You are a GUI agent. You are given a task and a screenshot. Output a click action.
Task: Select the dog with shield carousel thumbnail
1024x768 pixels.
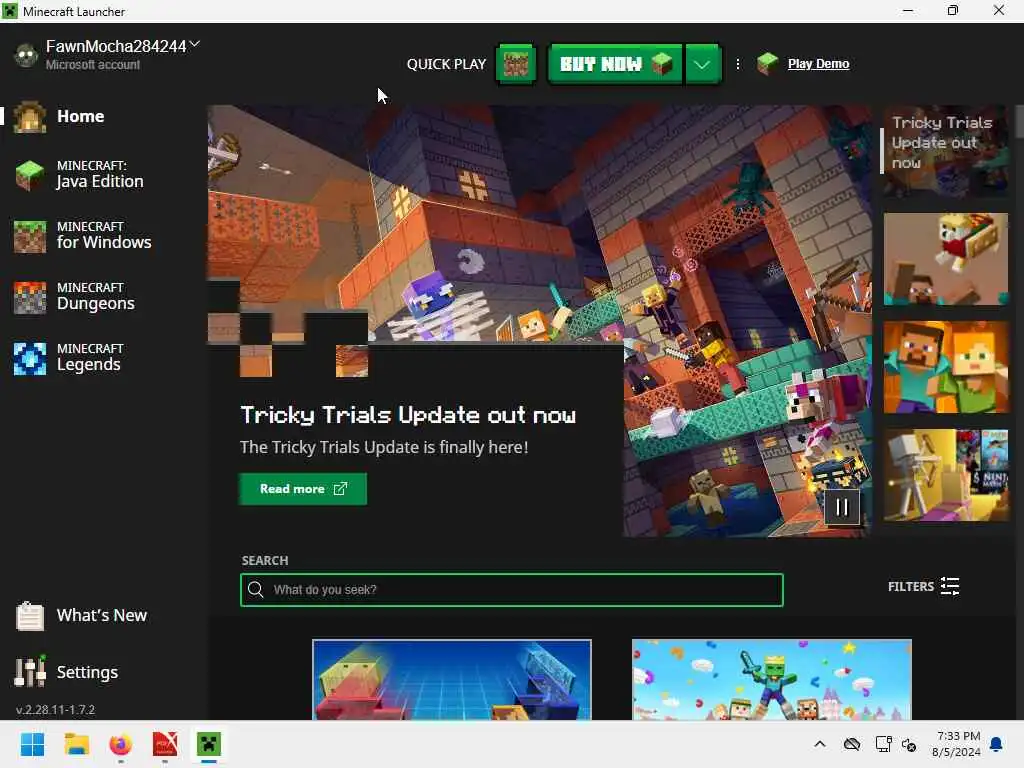point(946,259)
